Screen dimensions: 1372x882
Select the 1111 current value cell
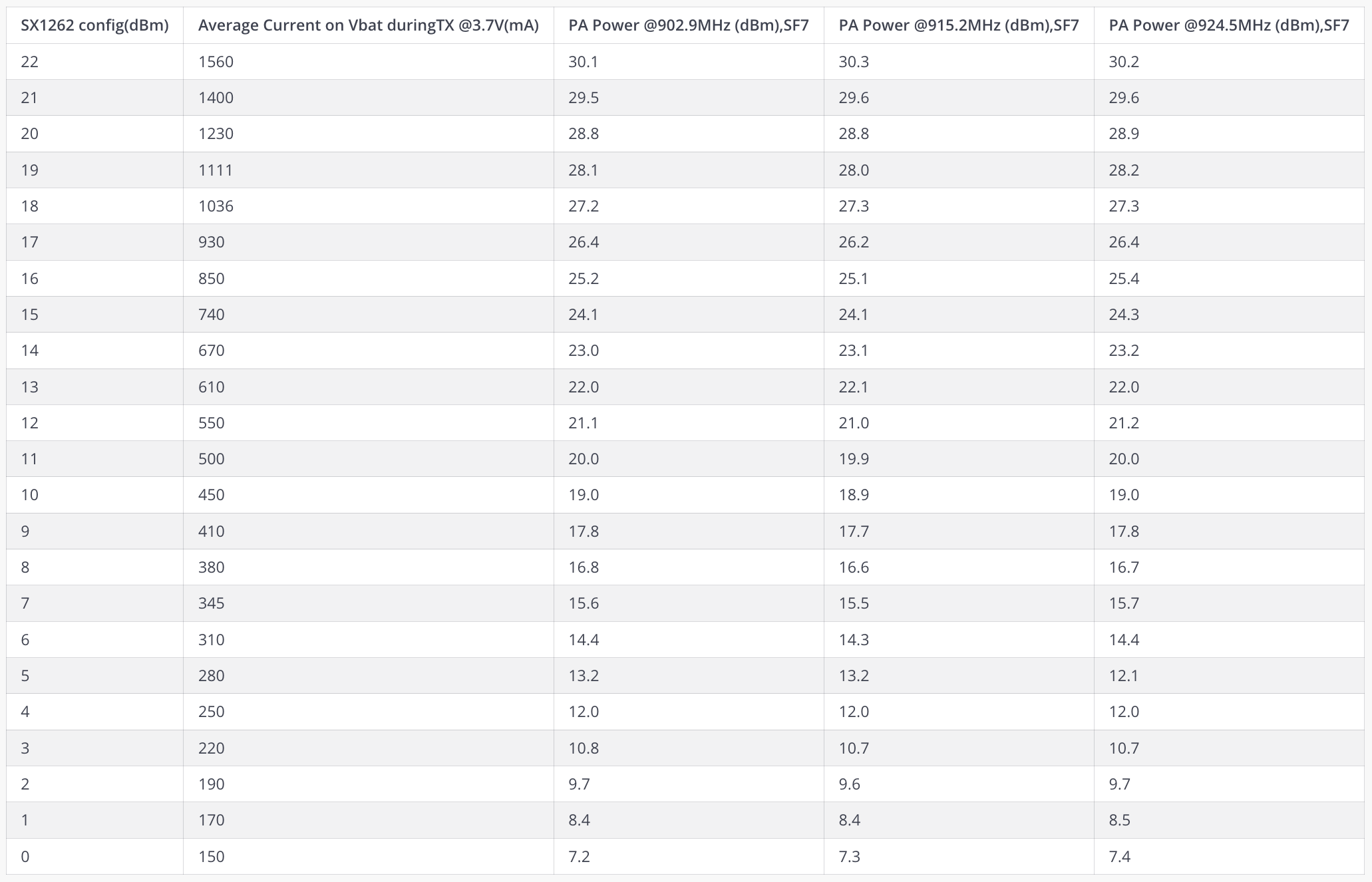216,170
